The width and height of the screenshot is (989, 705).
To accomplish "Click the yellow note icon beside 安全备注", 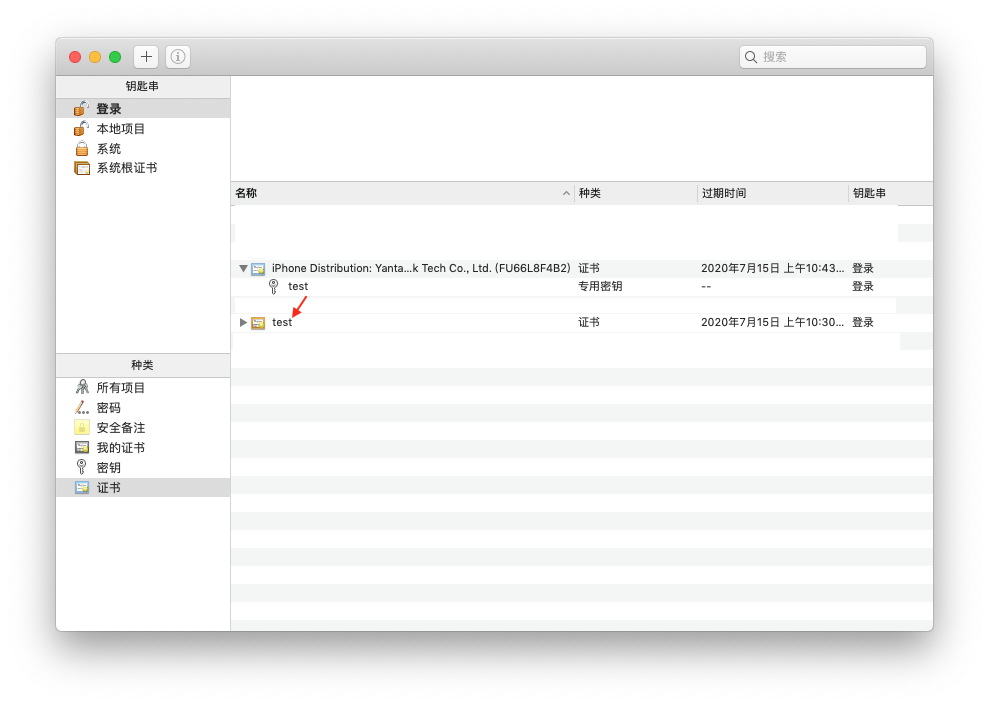I will click(x=82, y=427).
